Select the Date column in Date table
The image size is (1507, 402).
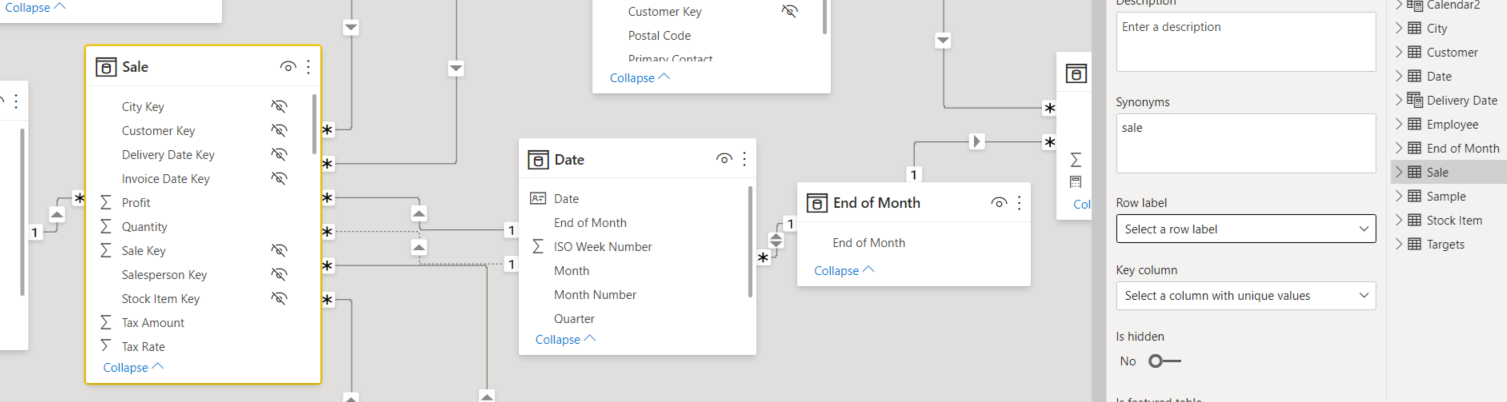pos(566,198)
